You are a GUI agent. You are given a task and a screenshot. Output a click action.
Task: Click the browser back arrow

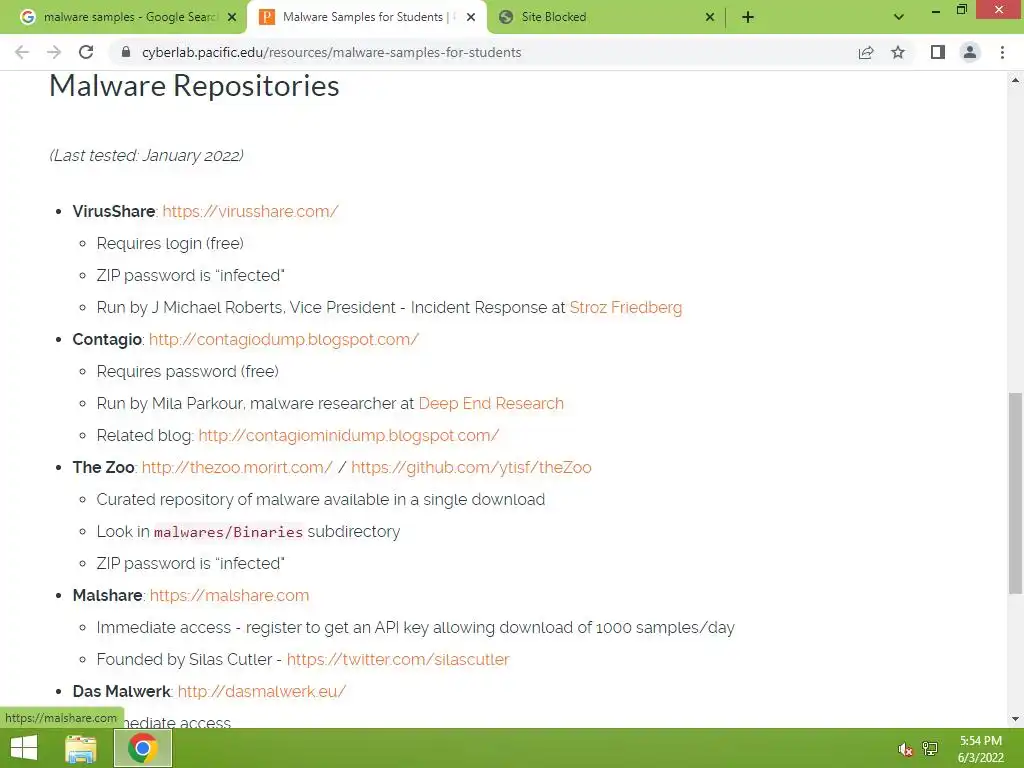coord(22,52)
